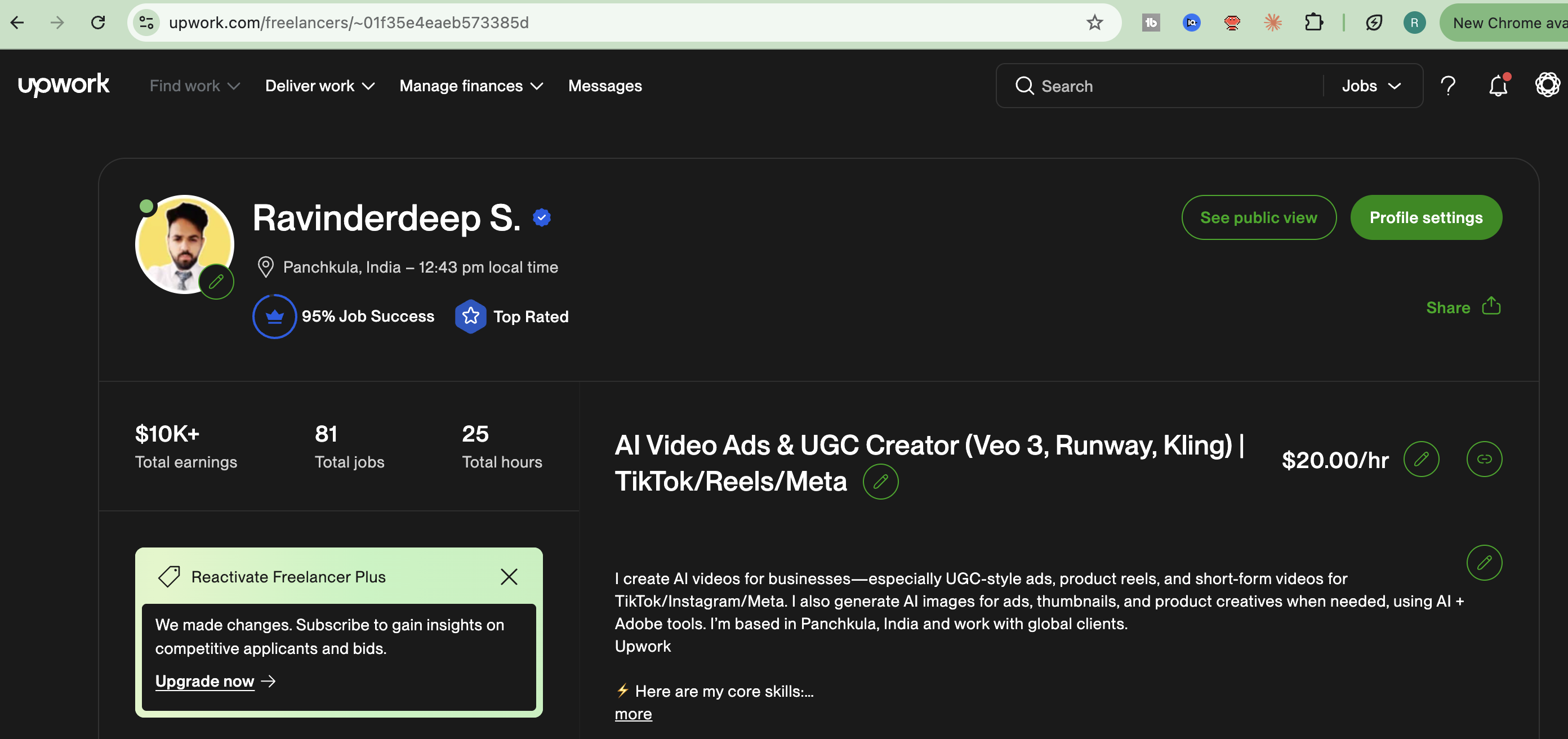Share the profile
The width and height of the screenshot is (1568, 739).
[1463, 307]
